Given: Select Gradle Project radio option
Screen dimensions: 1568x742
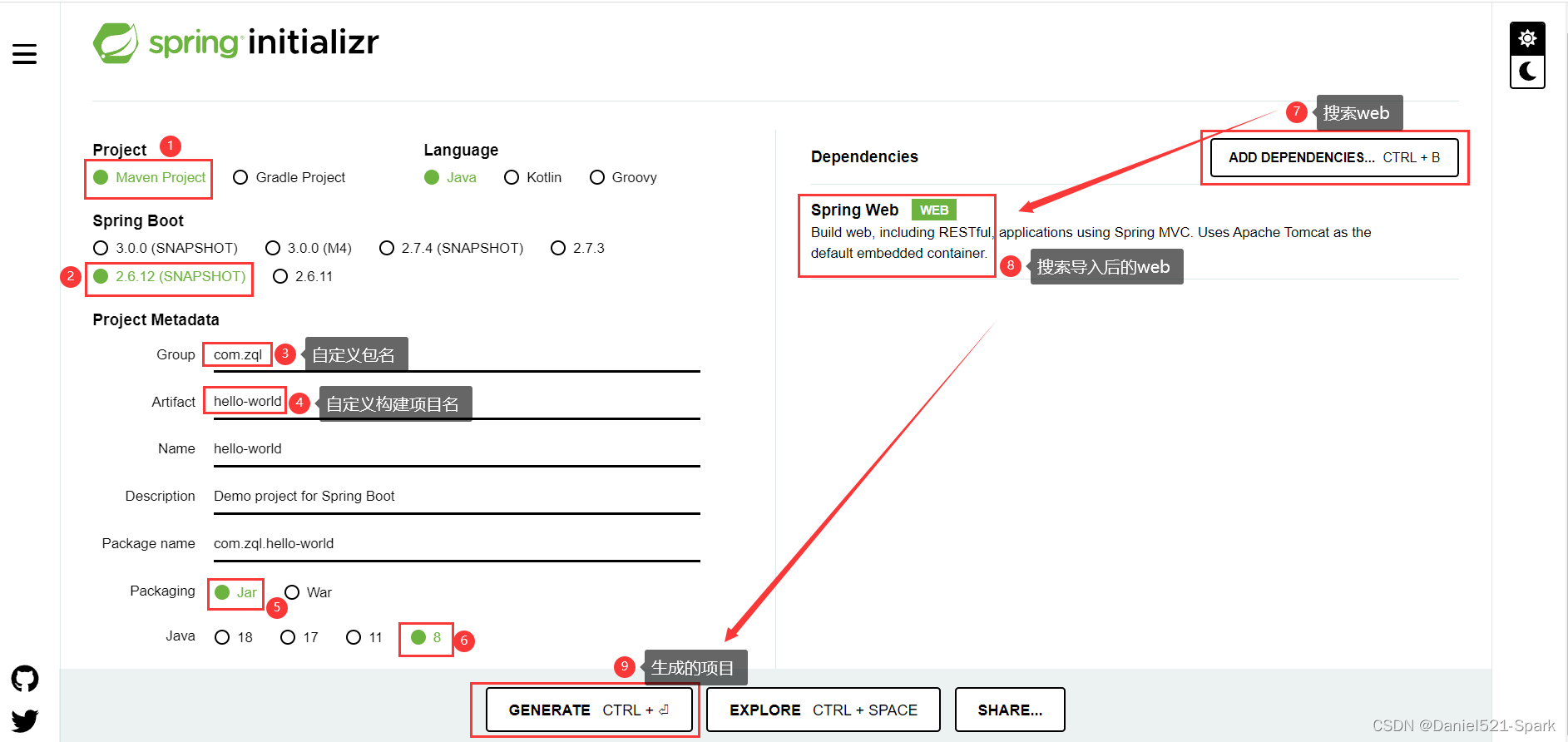Looking at the screenshot, I should (x=289, y=177).
